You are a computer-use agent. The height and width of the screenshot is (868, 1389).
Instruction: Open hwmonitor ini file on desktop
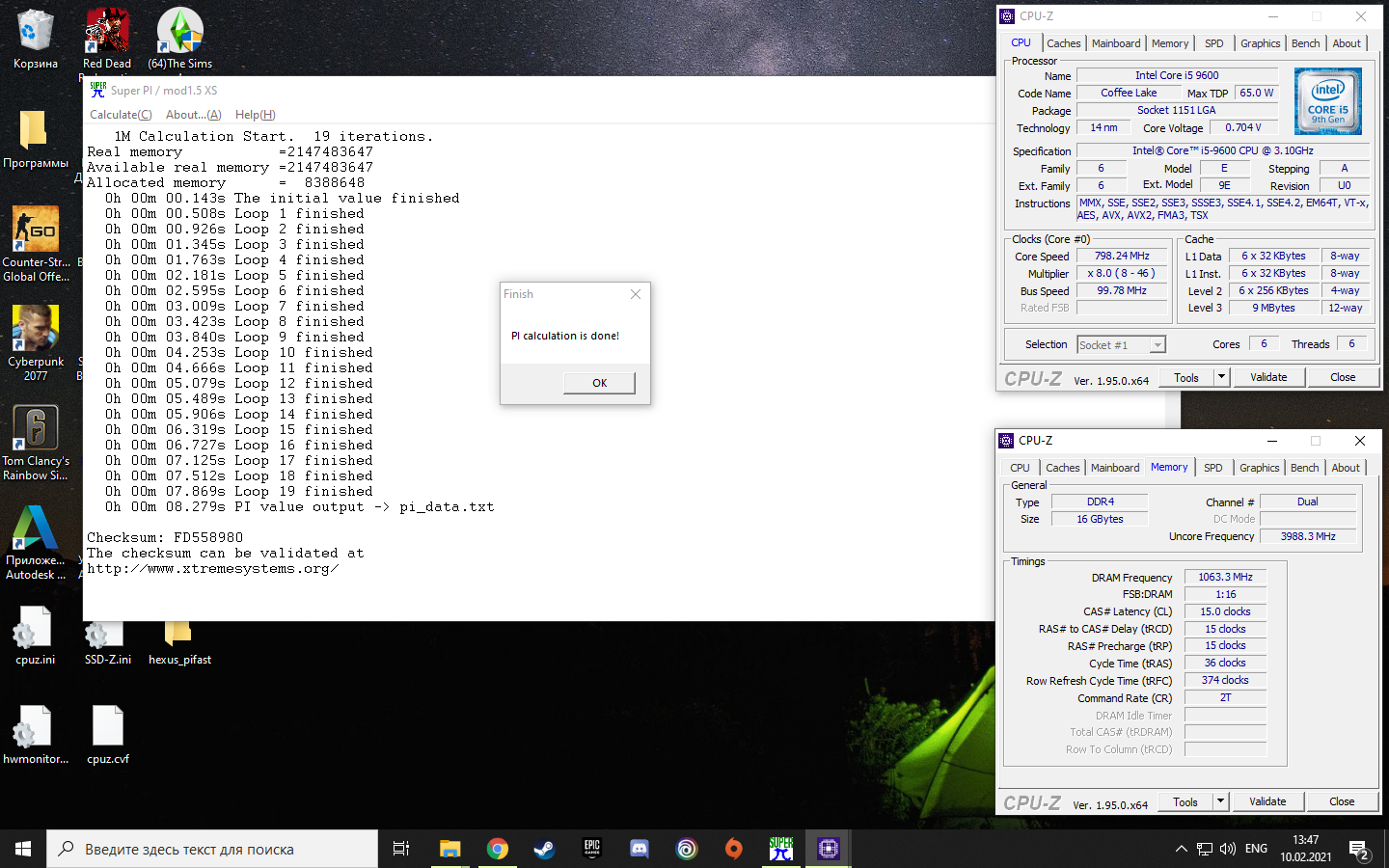point(35,735)
